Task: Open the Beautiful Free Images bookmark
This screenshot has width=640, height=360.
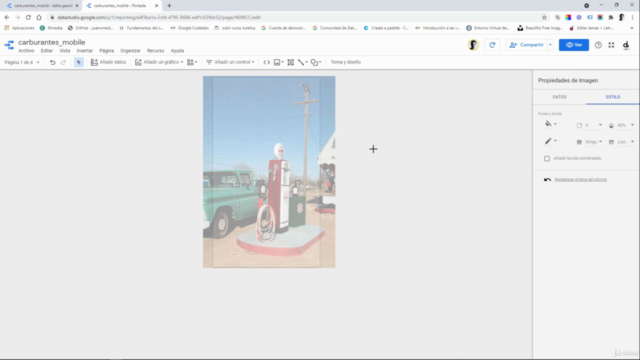Action: [x=540, y=28]
